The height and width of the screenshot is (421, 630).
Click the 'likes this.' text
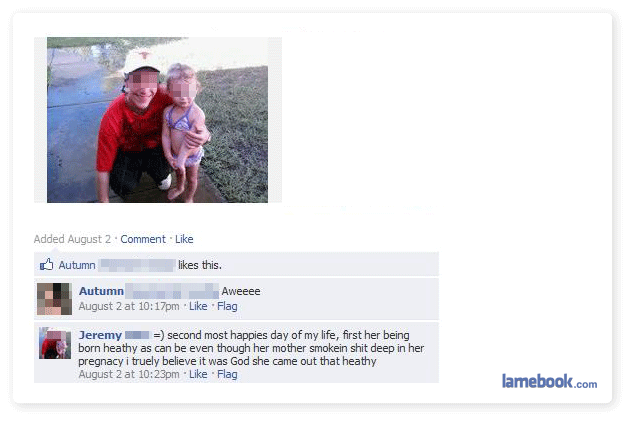[x=200, y=265]
